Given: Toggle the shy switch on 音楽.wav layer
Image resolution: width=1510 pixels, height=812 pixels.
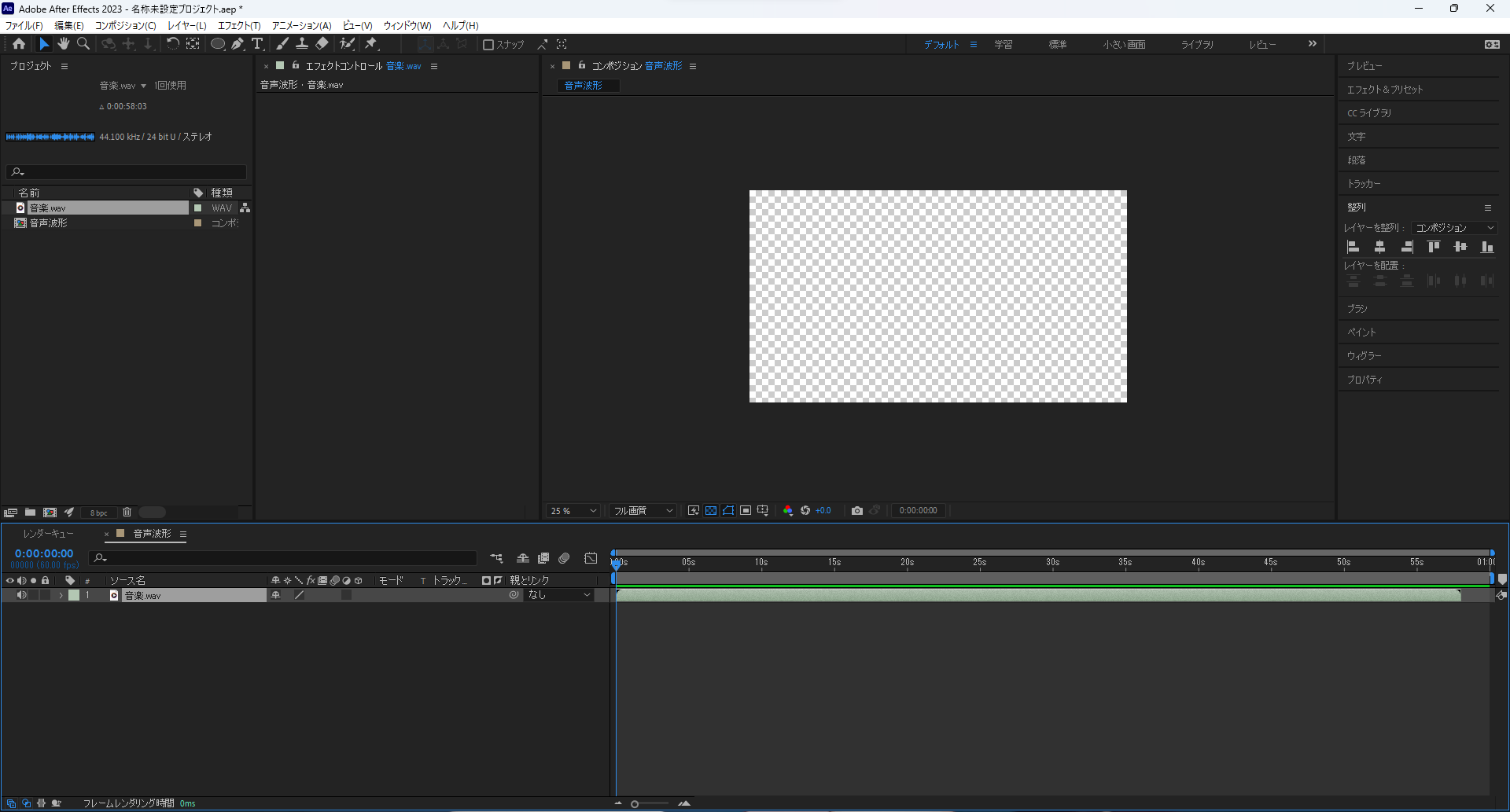Looking at the screenshot, I should click(275, 595).
